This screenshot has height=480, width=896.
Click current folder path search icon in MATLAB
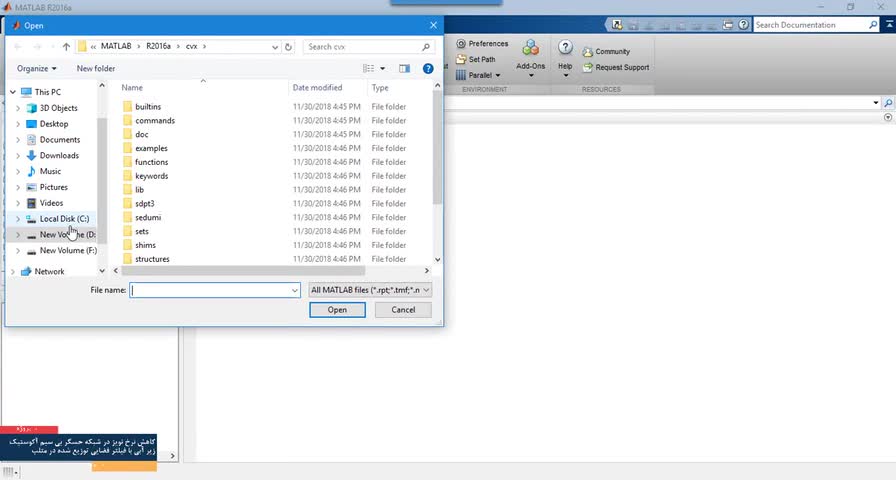click(x=888, y=103)
